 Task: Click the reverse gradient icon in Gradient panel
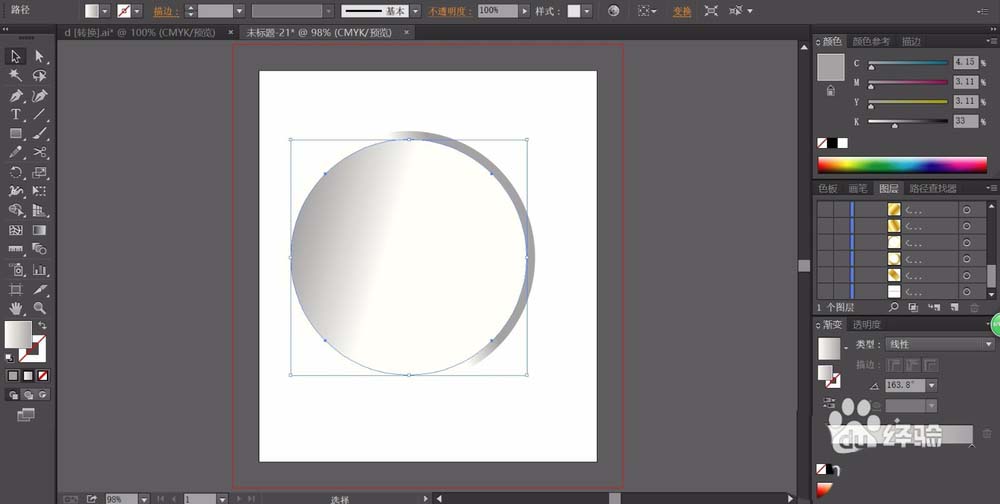click(828, 403)
